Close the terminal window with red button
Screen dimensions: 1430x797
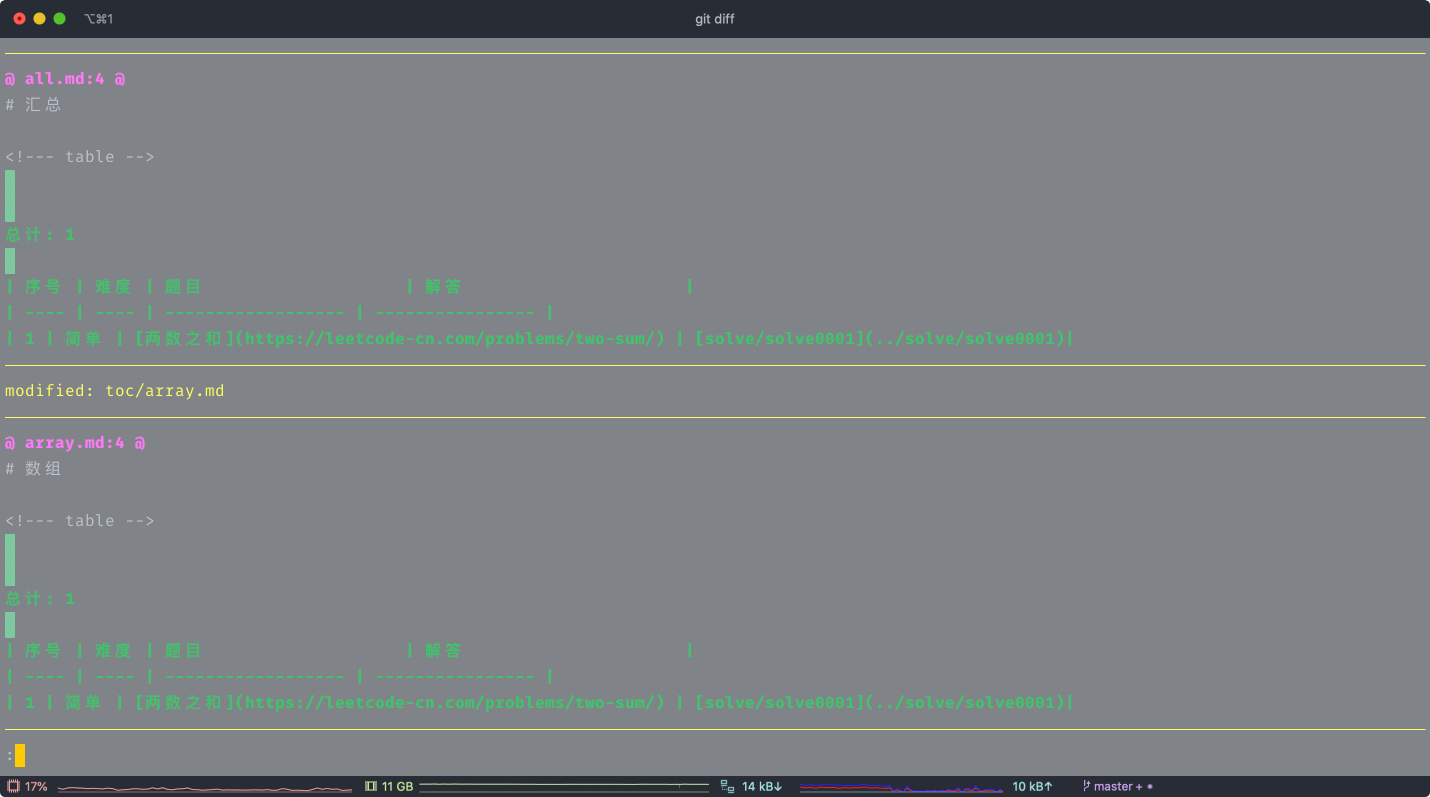coord(19,19)
